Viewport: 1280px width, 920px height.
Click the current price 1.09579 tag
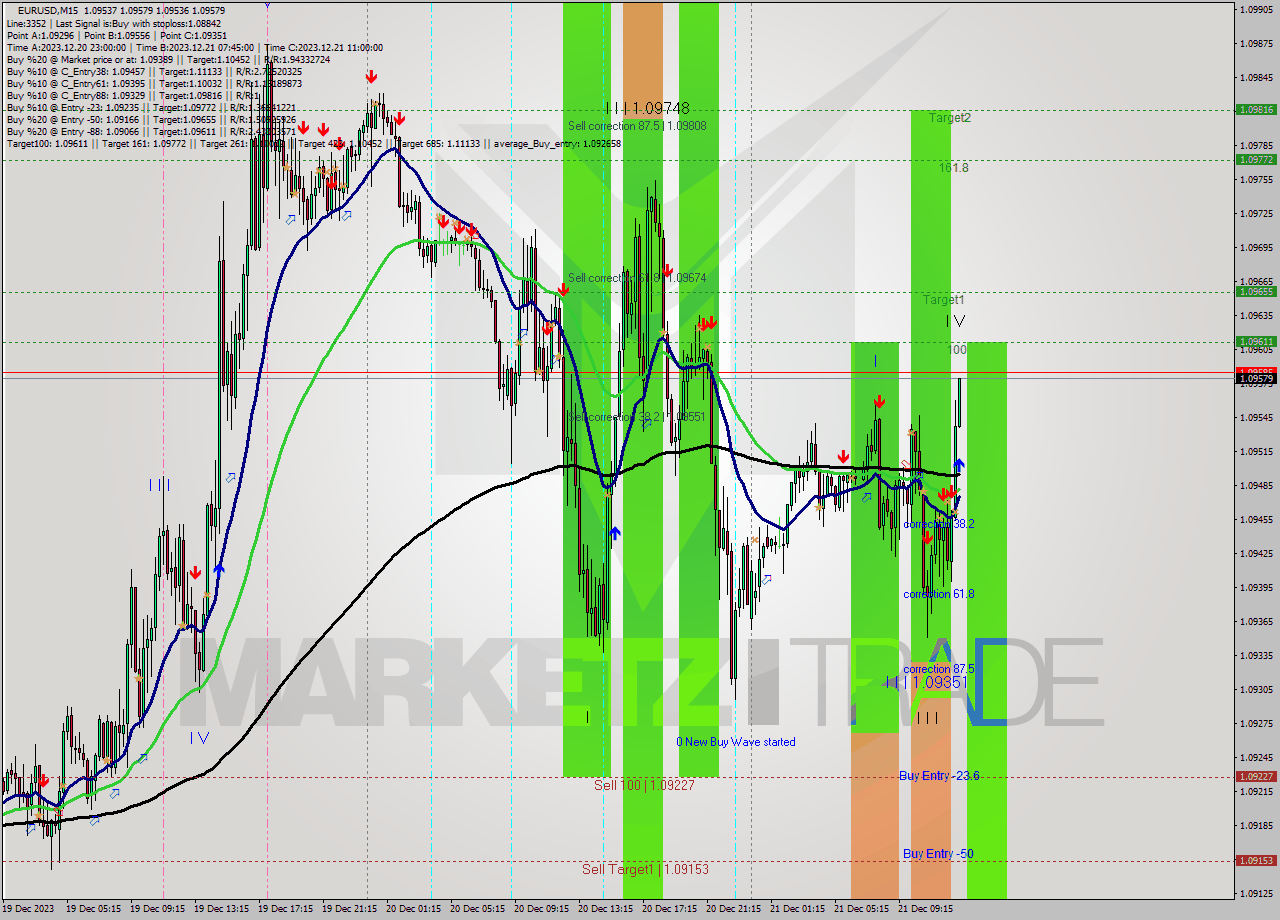click(x=1256, y=378)
